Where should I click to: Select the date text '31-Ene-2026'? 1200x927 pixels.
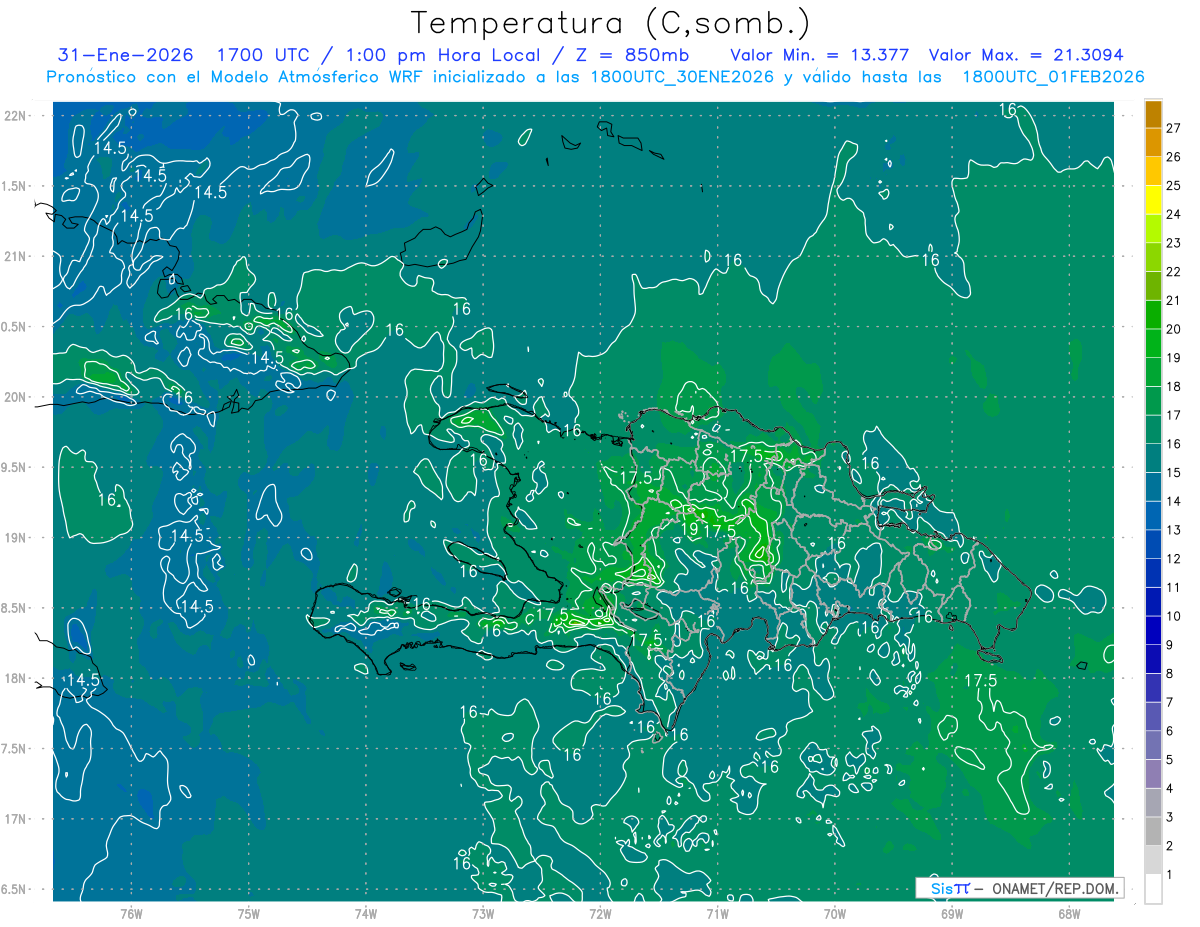(127, 56)
